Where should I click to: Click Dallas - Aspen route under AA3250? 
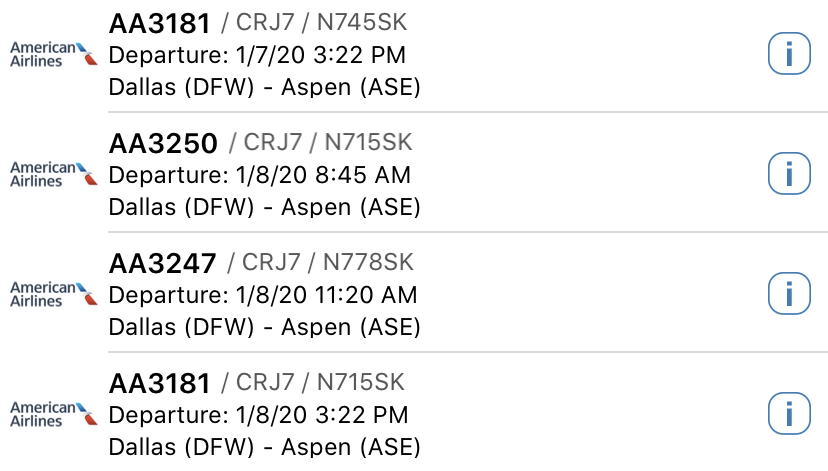[x=263, y=207]
